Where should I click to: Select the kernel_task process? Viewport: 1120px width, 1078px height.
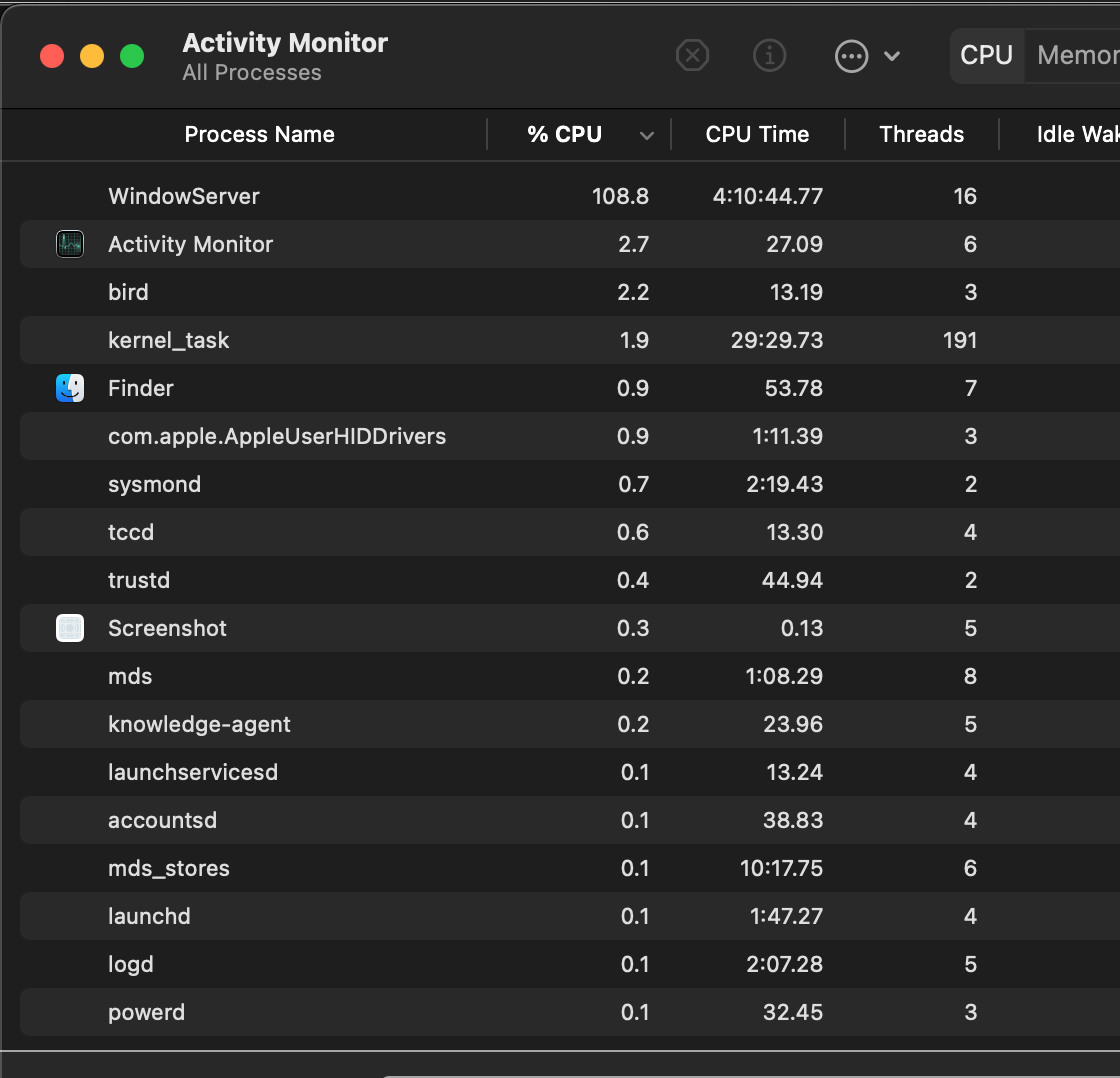coord(169,340)
